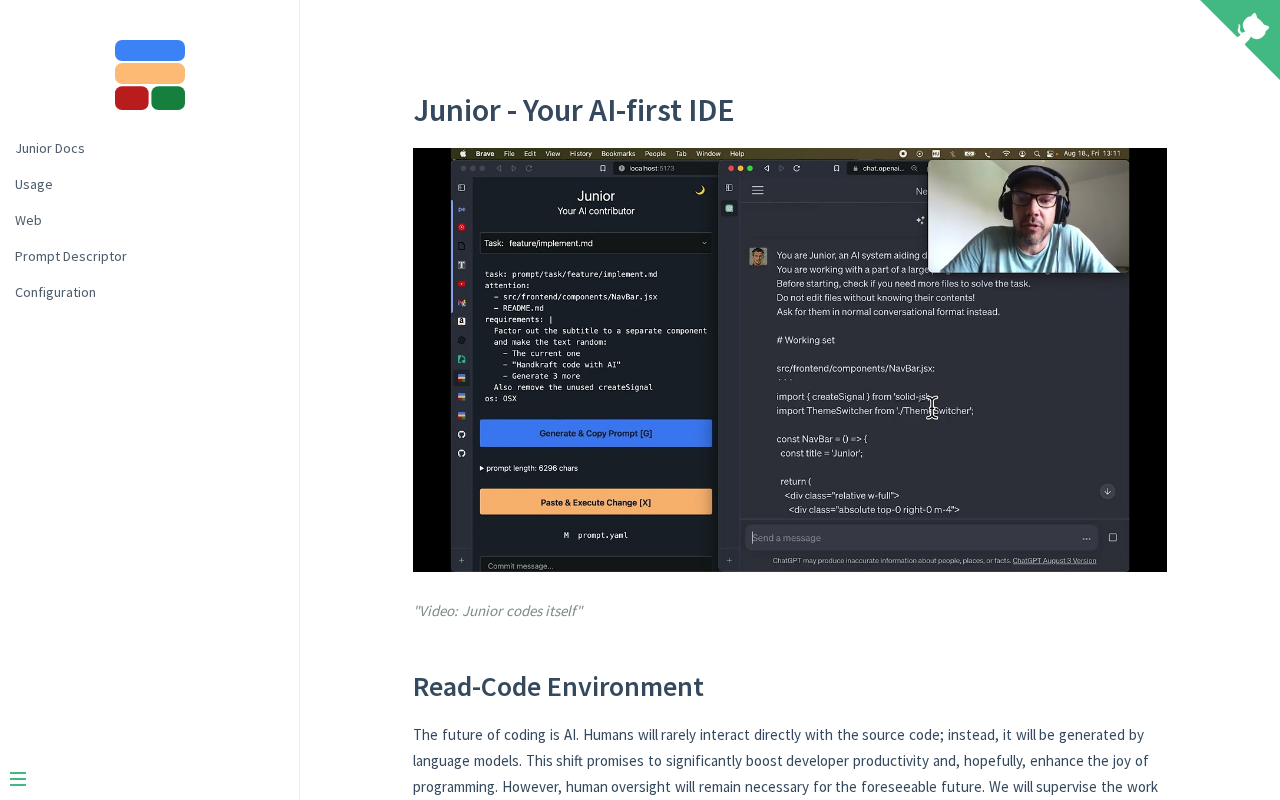The width and height of the screenshot is (1280, 800).
Task: Play the 'Junior codes itself' video thumbnail
Action: (x=790, y=360)
